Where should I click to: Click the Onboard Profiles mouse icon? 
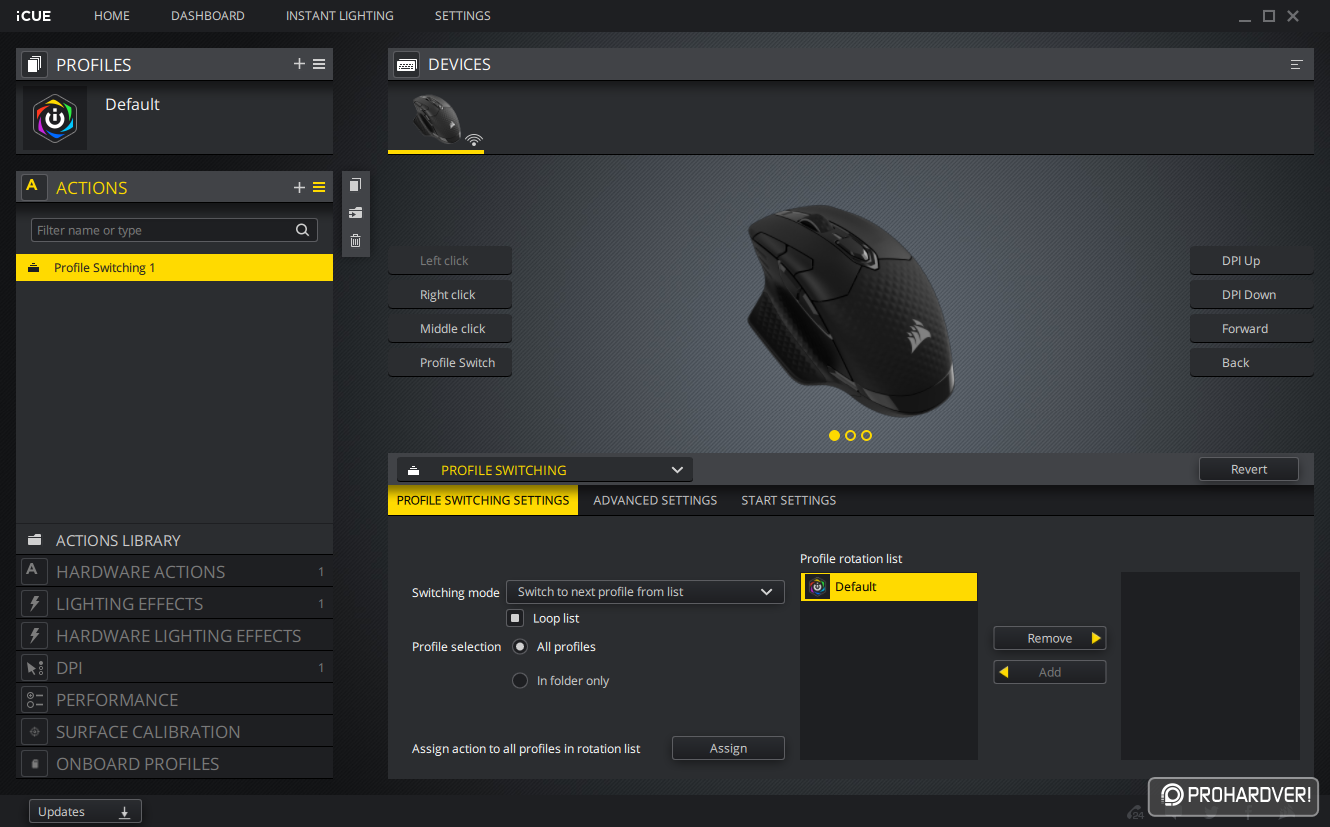click(x=33, y=764)
